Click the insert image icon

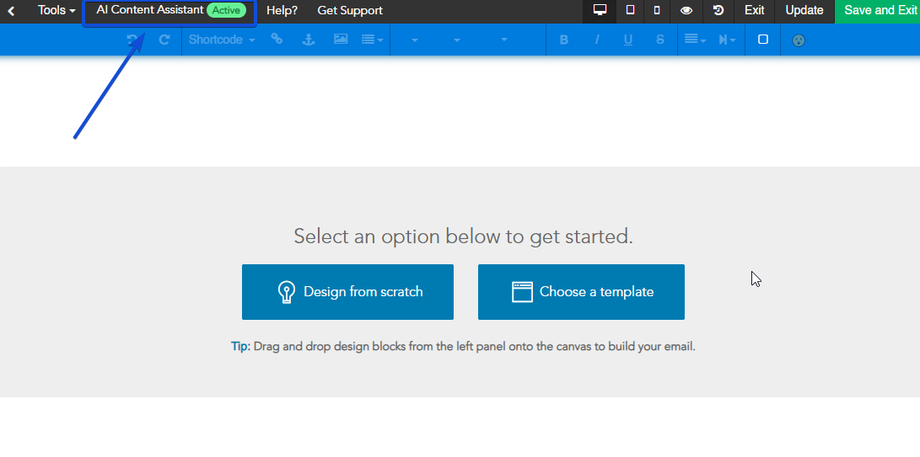pyautogui.click(x=340, y=40)
